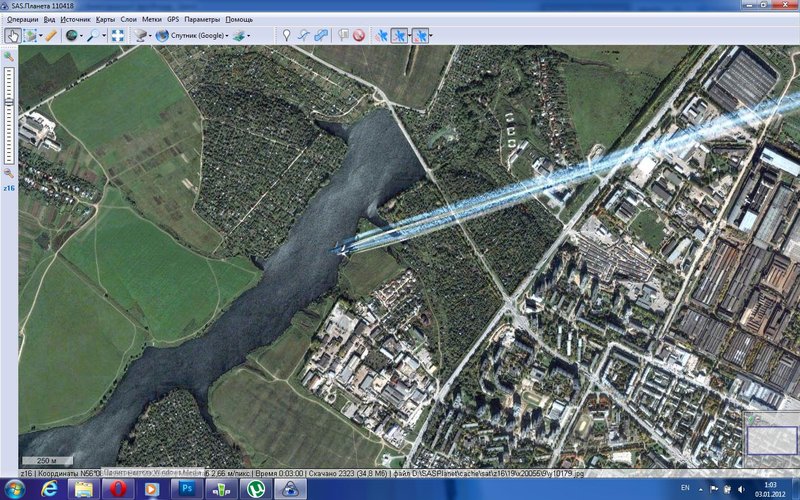Click zoom in magnifier above slider
800x500 pixels.
[x=9, y=57]
